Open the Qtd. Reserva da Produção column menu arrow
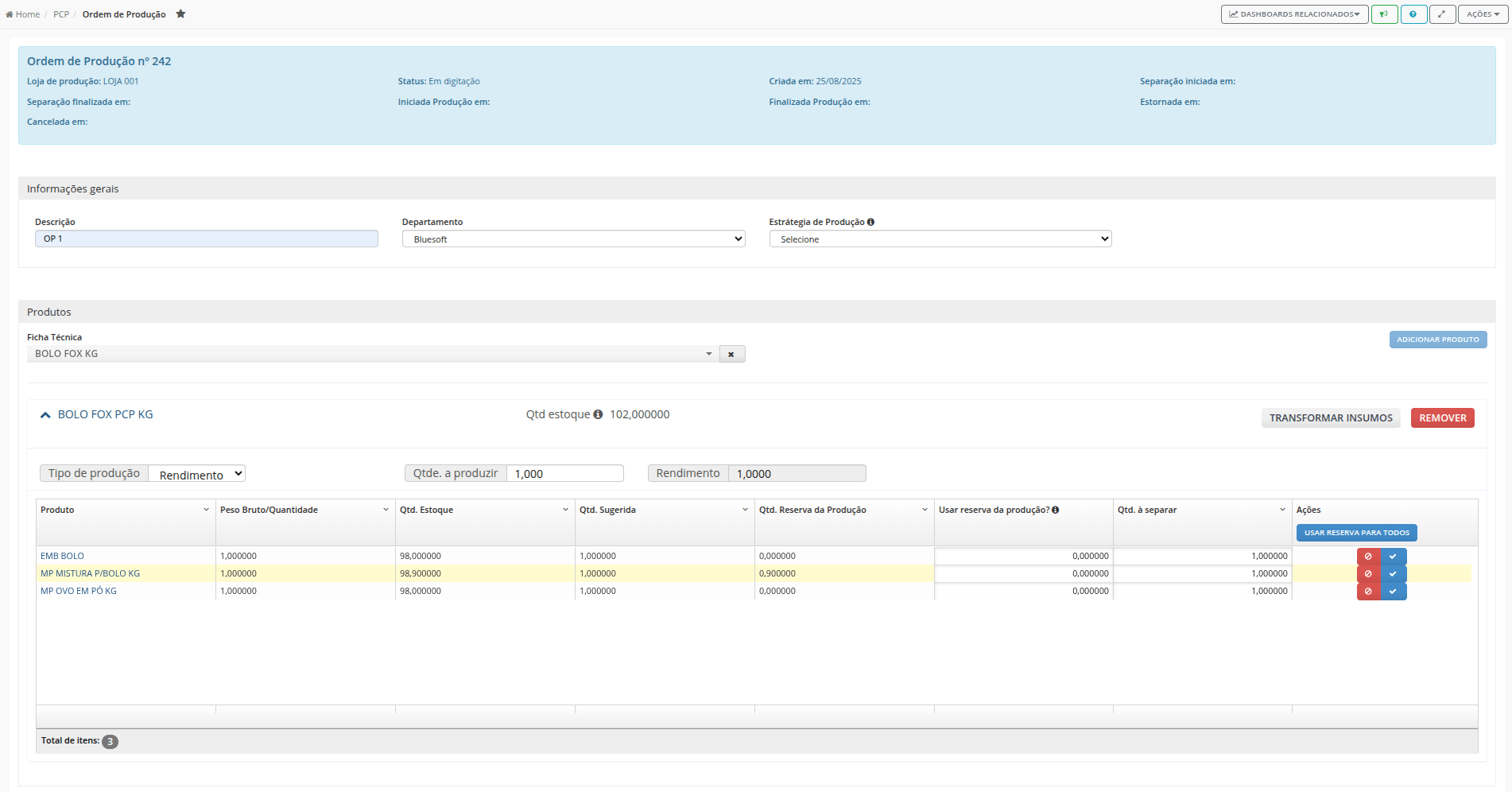Image resolution: width=1512 pixels, height=792 pixels. (925, 510)
